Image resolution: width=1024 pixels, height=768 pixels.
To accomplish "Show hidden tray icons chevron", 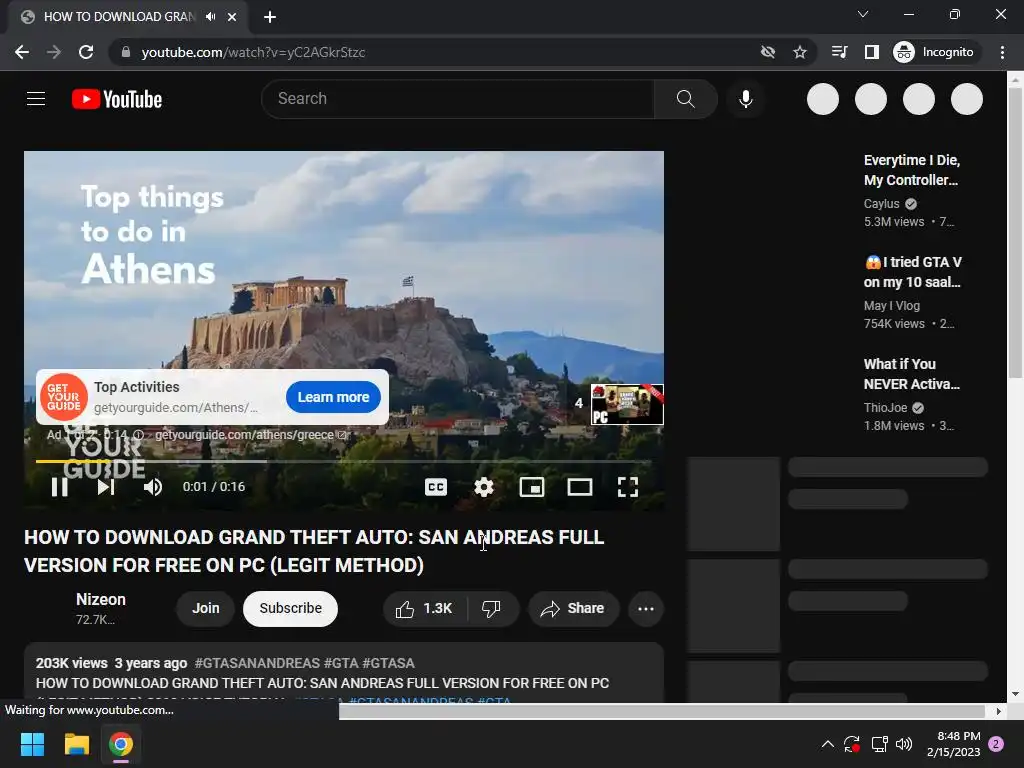I will 827,744.
